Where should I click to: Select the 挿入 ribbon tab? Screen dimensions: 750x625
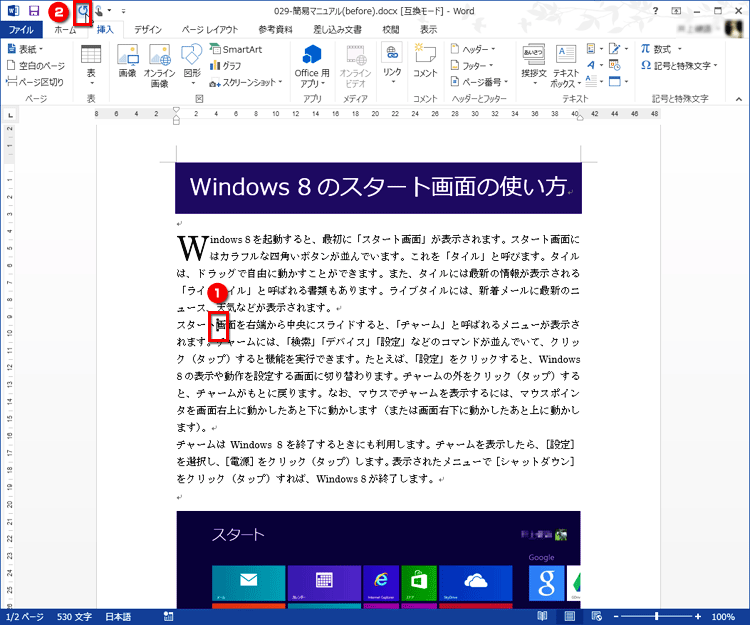[105, 30]
